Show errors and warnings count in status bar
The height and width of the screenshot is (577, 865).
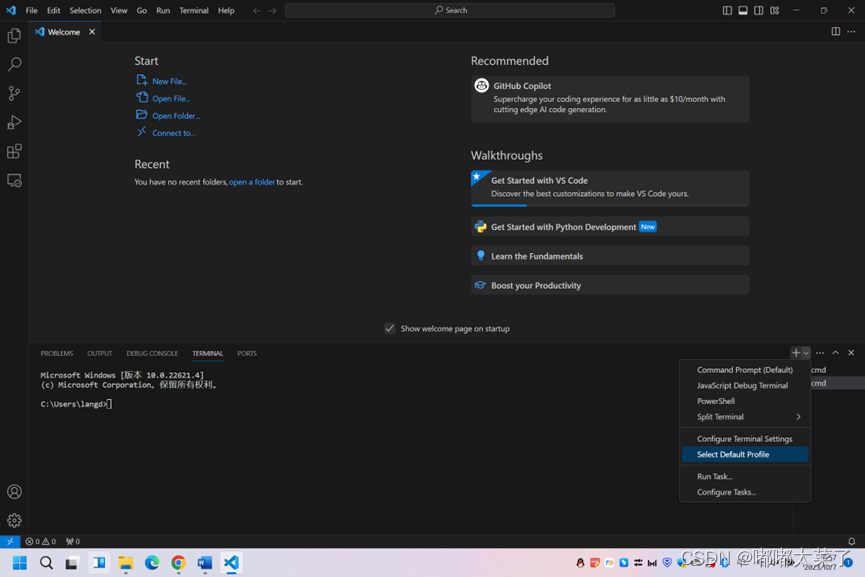[x=40, y=541]
